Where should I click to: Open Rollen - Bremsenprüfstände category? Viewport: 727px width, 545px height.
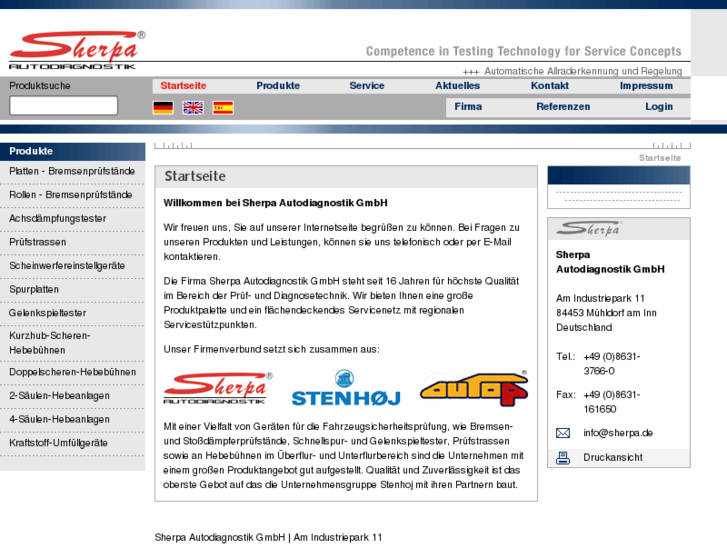[x=72, y=195]
